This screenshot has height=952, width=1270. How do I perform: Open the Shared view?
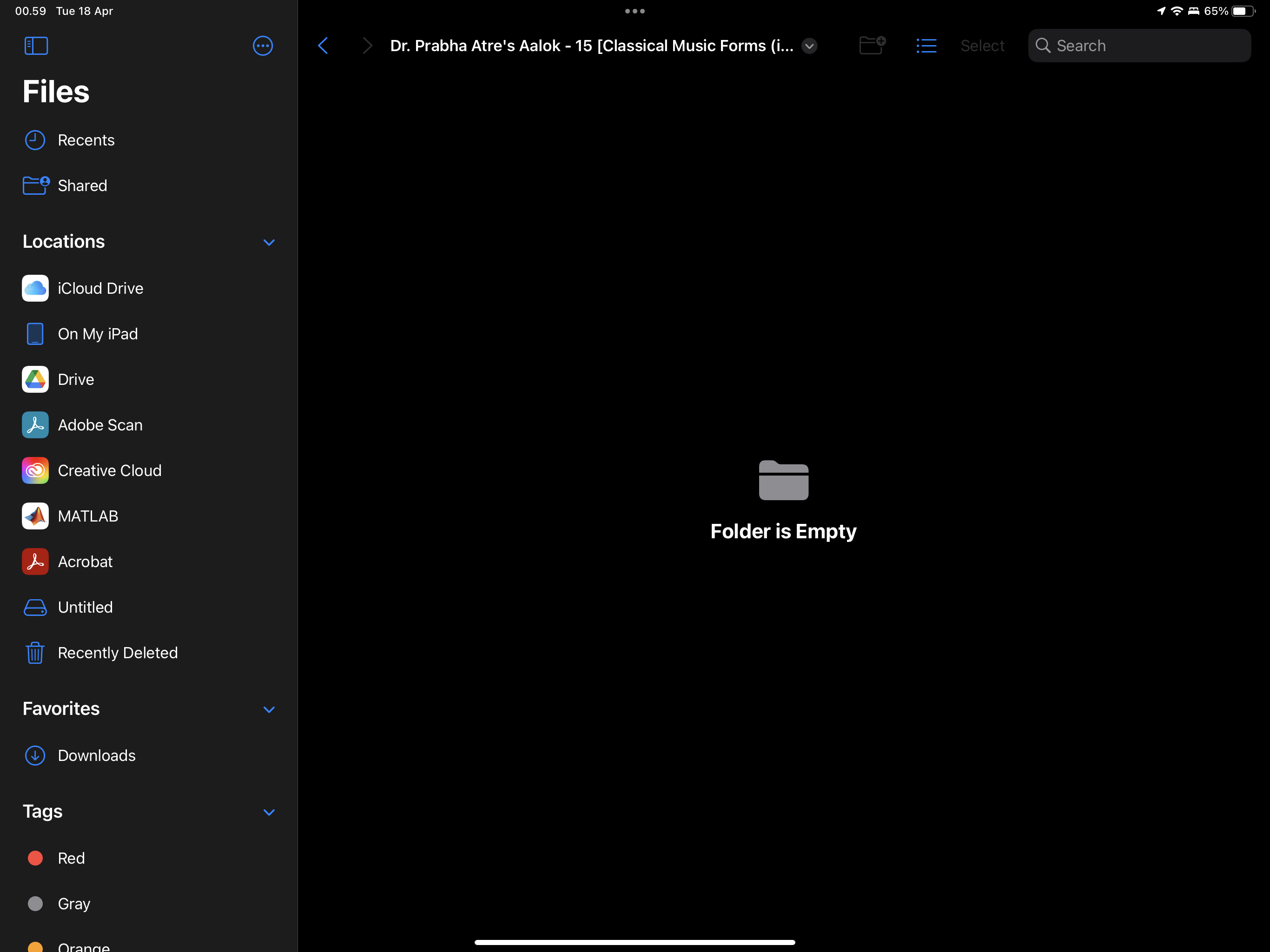click(x=82, y=185)
